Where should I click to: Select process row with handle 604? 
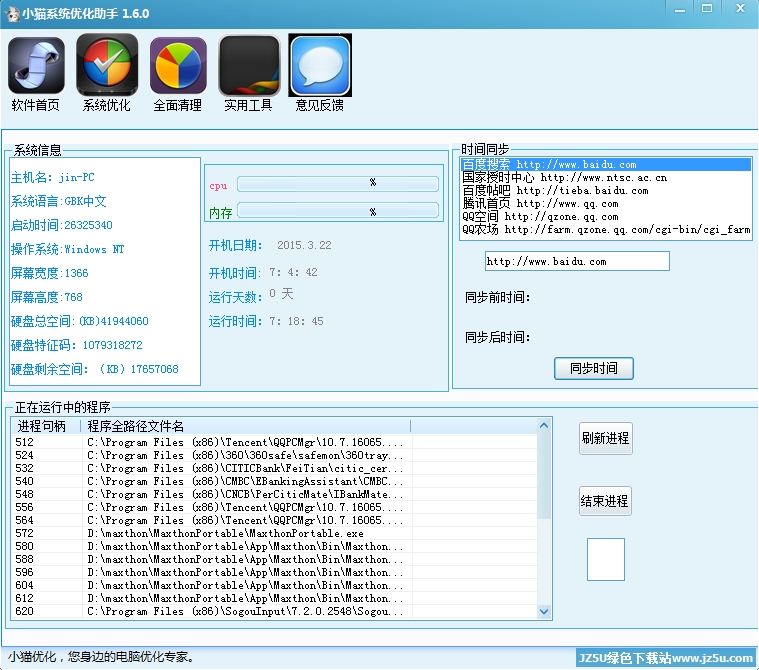pos(274,585)
